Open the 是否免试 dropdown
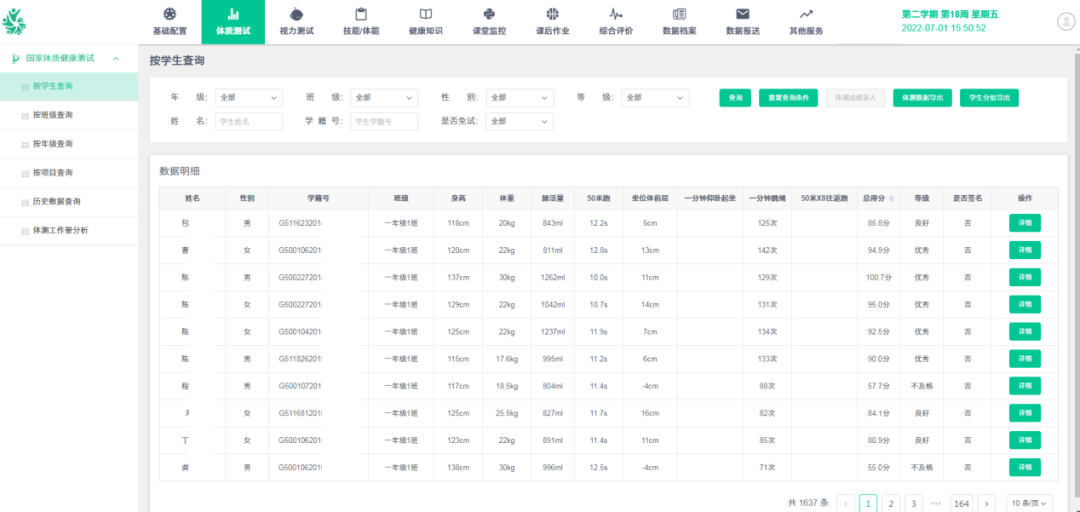Viewport: 1080px width, 512px height. 519,121
